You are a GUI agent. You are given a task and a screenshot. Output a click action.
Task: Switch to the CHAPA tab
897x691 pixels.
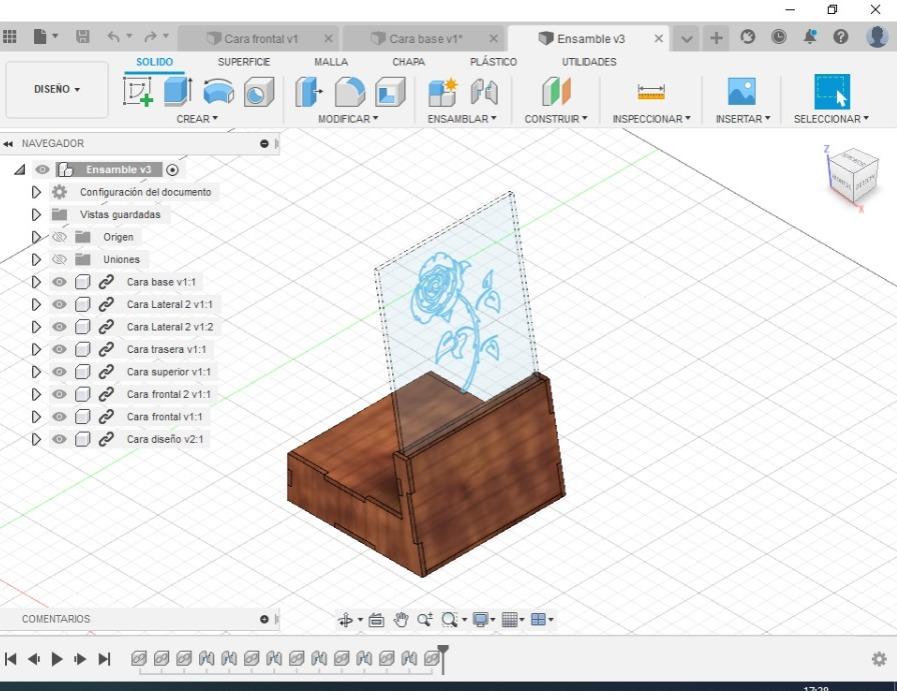coord(408,62)
